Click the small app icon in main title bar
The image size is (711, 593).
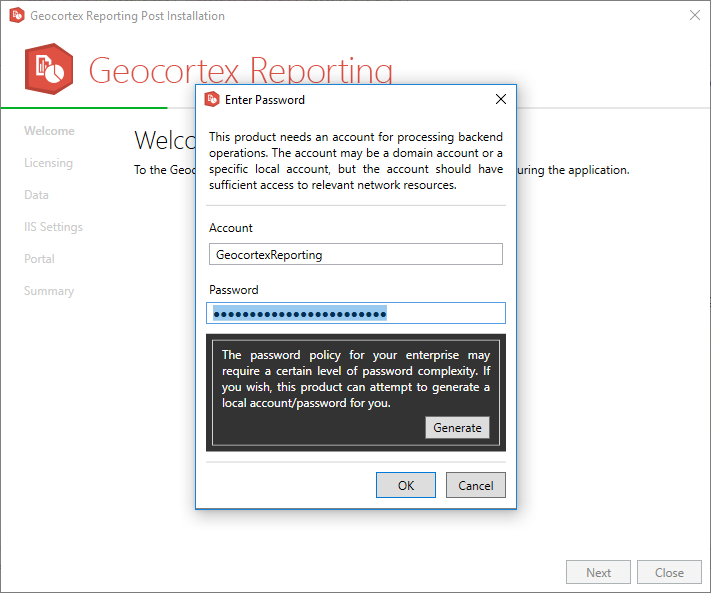17,15
